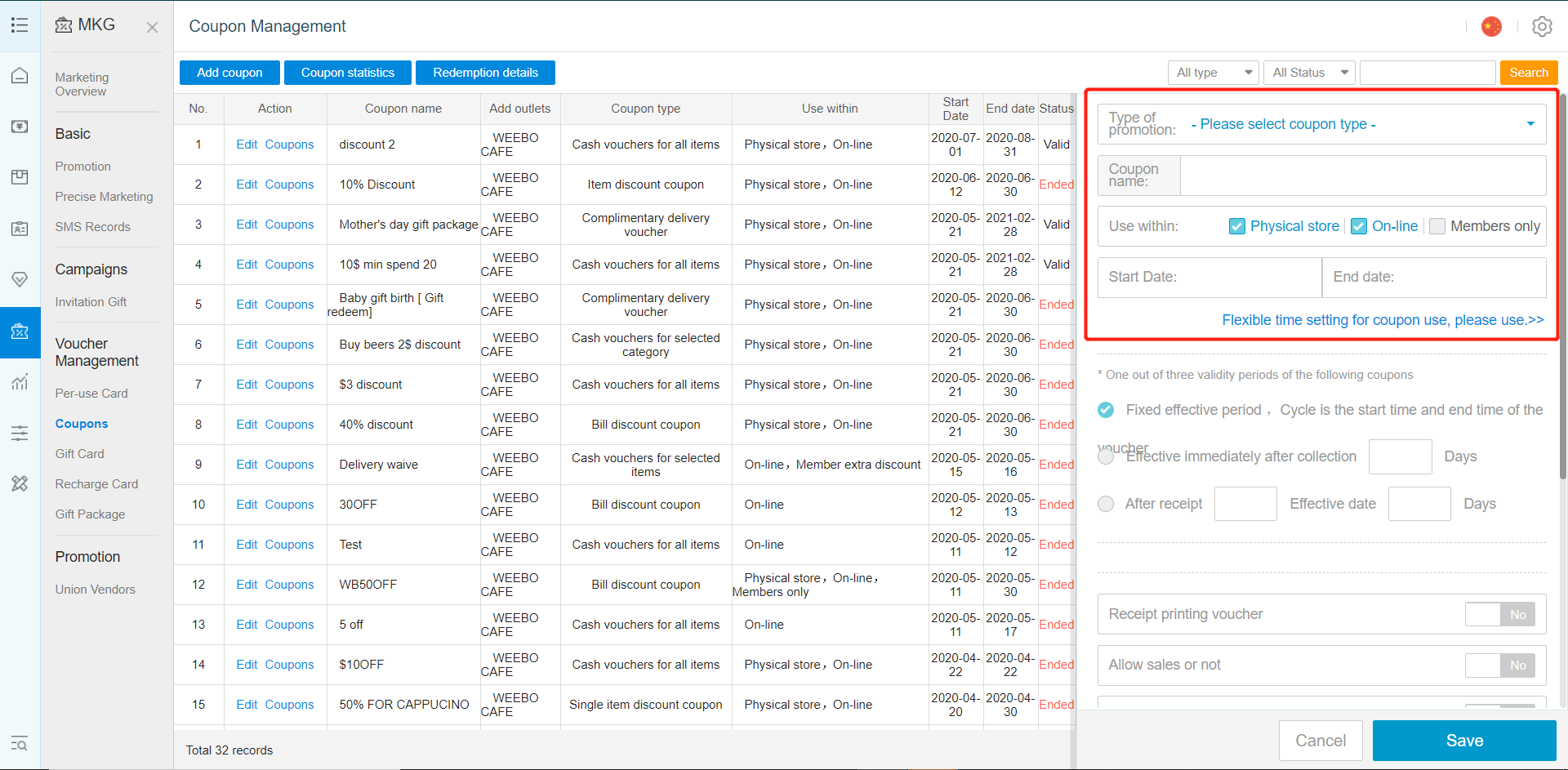Open Gift Card menu item

[79, 454]
